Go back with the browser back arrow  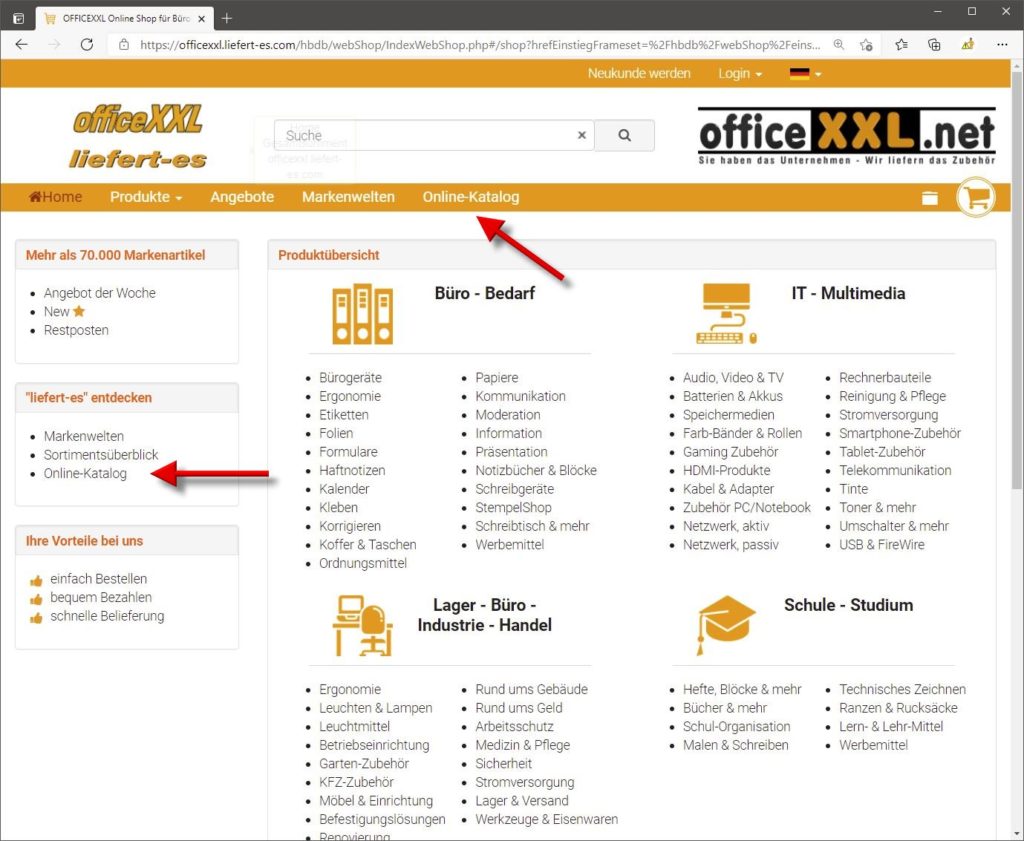22,44
